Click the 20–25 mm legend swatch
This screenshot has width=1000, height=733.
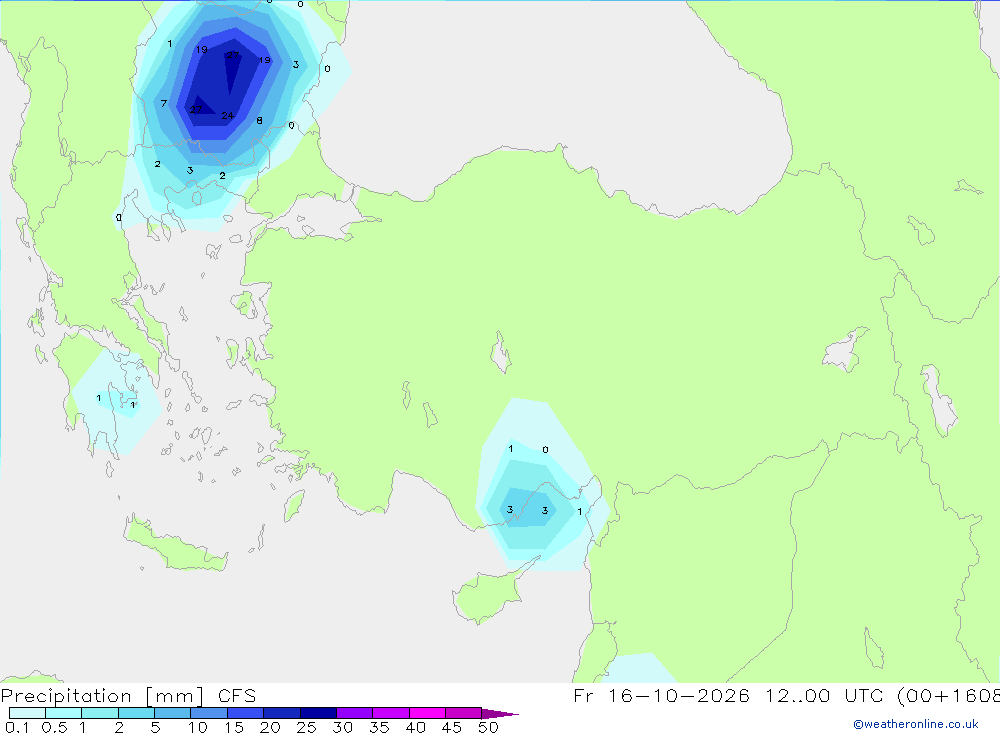[x=282, y=713]
